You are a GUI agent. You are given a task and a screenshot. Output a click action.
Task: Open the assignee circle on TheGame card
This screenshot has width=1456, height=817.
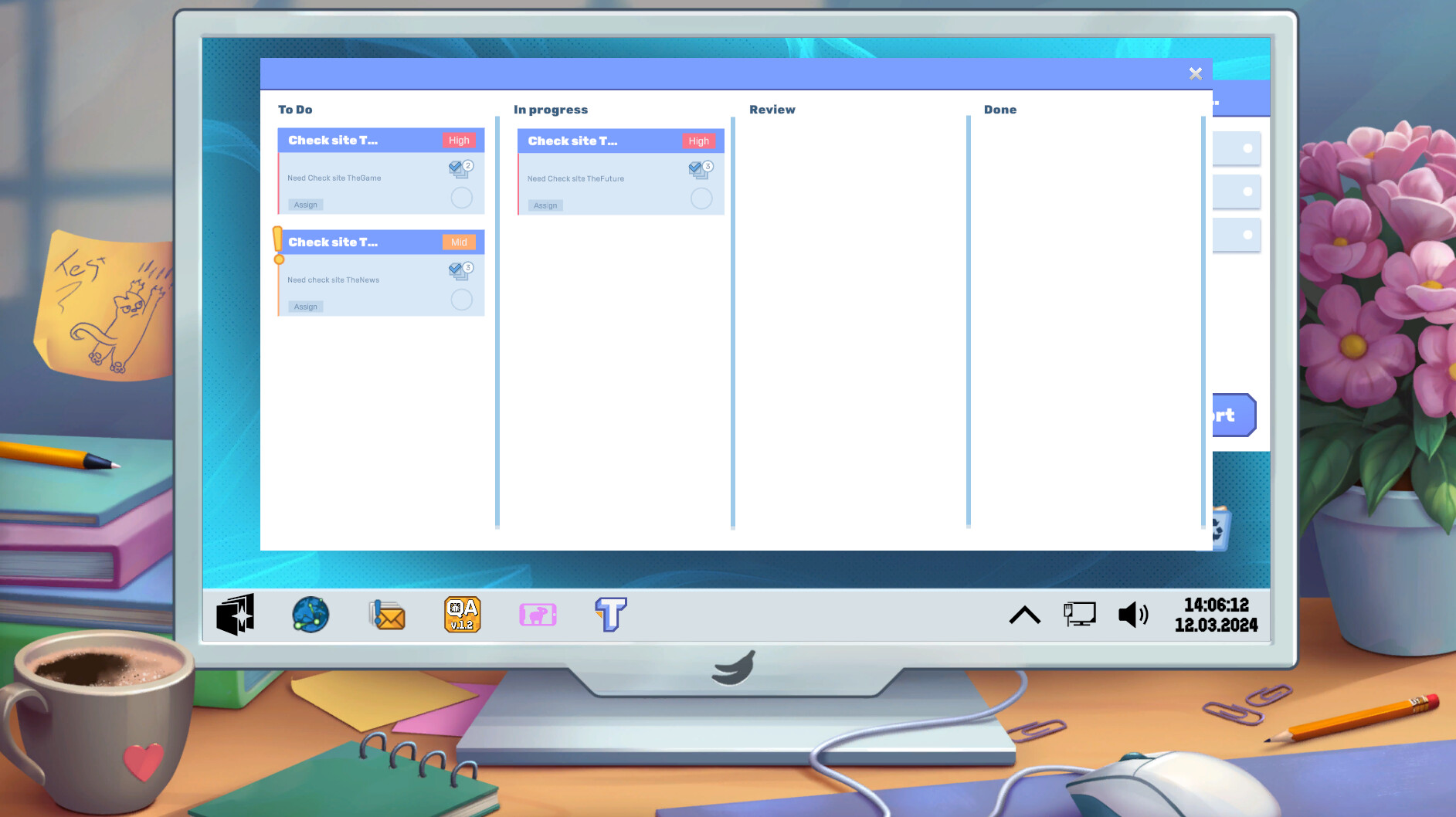(x=461, y=198)
